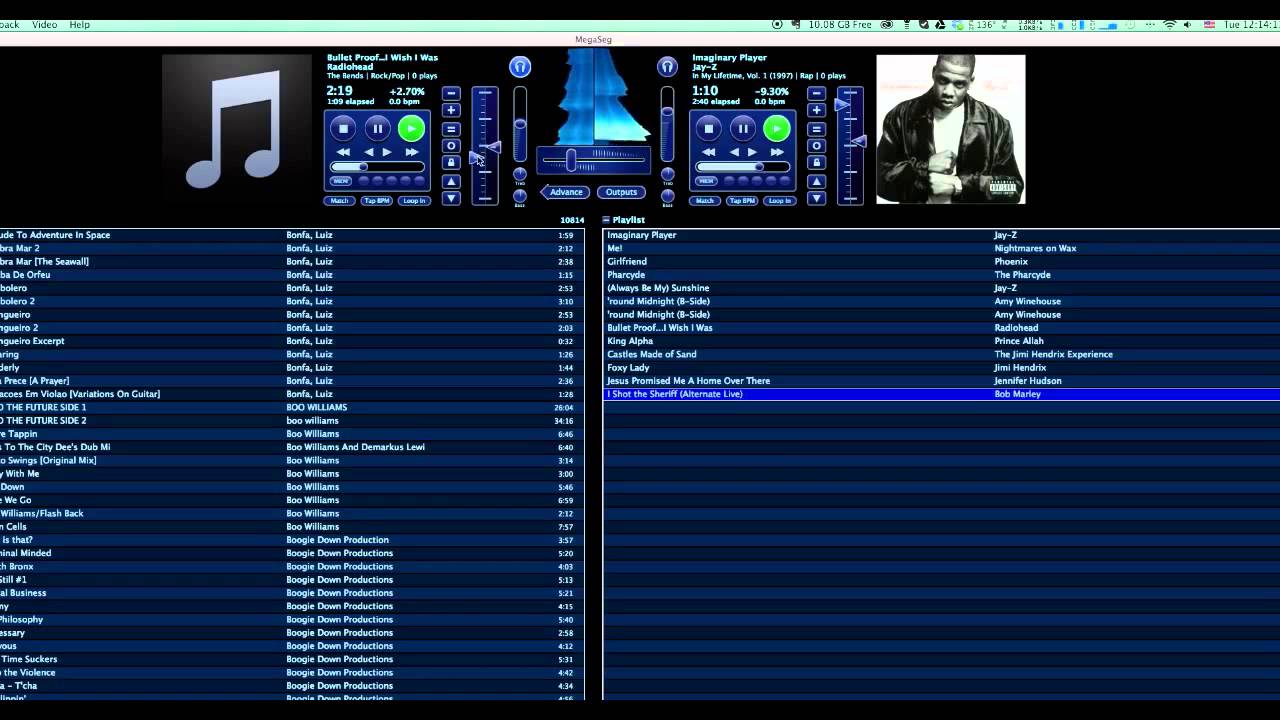Click the right deck Treb knob
This screenshot has height=720, width=1280.
(667, 174)
